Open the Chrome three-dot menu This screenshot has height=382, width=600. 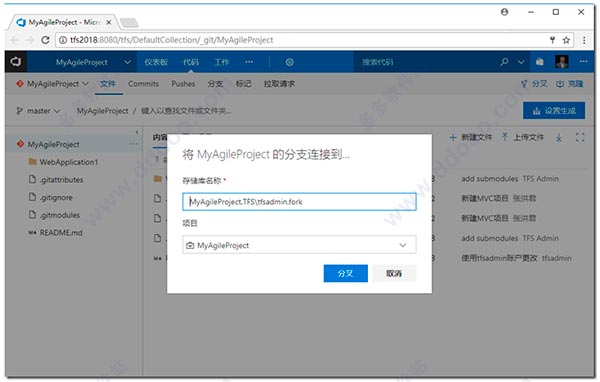click(584, 40)
